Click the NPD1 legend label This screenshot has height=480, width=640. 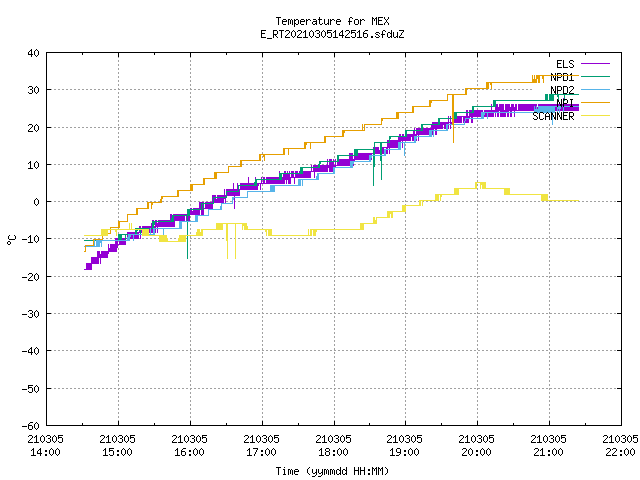(x=562, y=77)
